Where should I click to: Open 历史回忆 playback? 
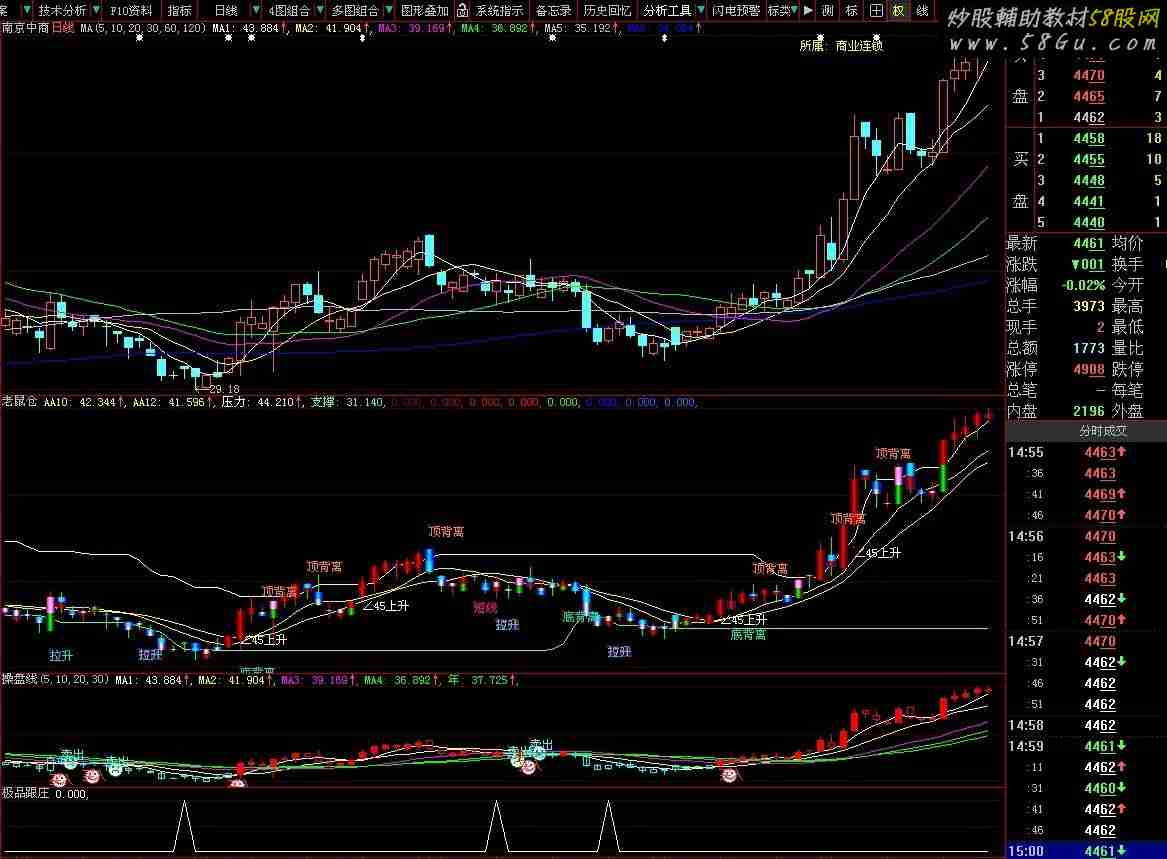coord(607,10)
